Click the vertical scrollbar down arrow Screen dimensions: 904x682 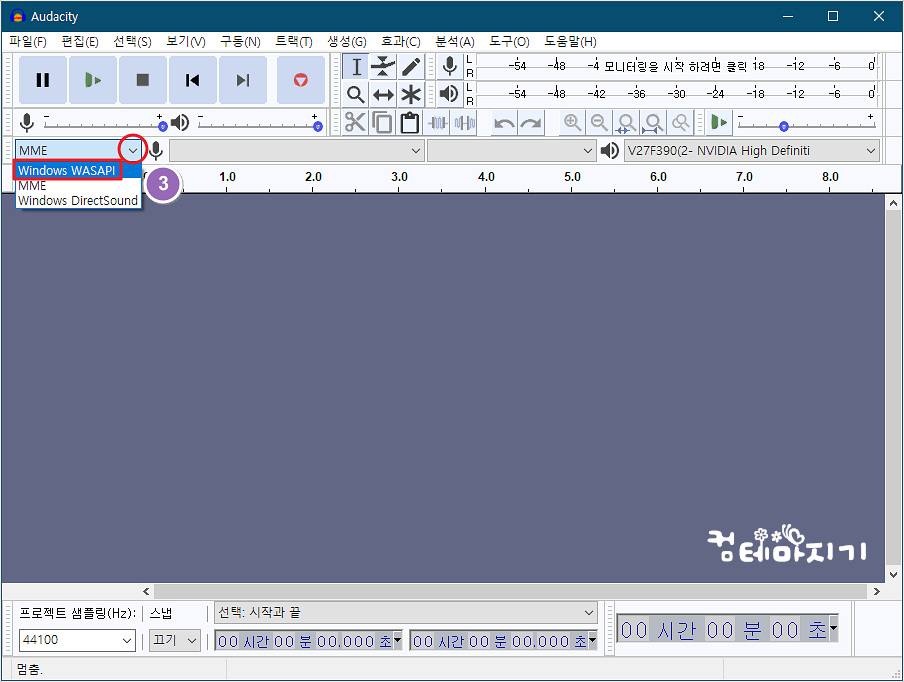tap(893, 574)
